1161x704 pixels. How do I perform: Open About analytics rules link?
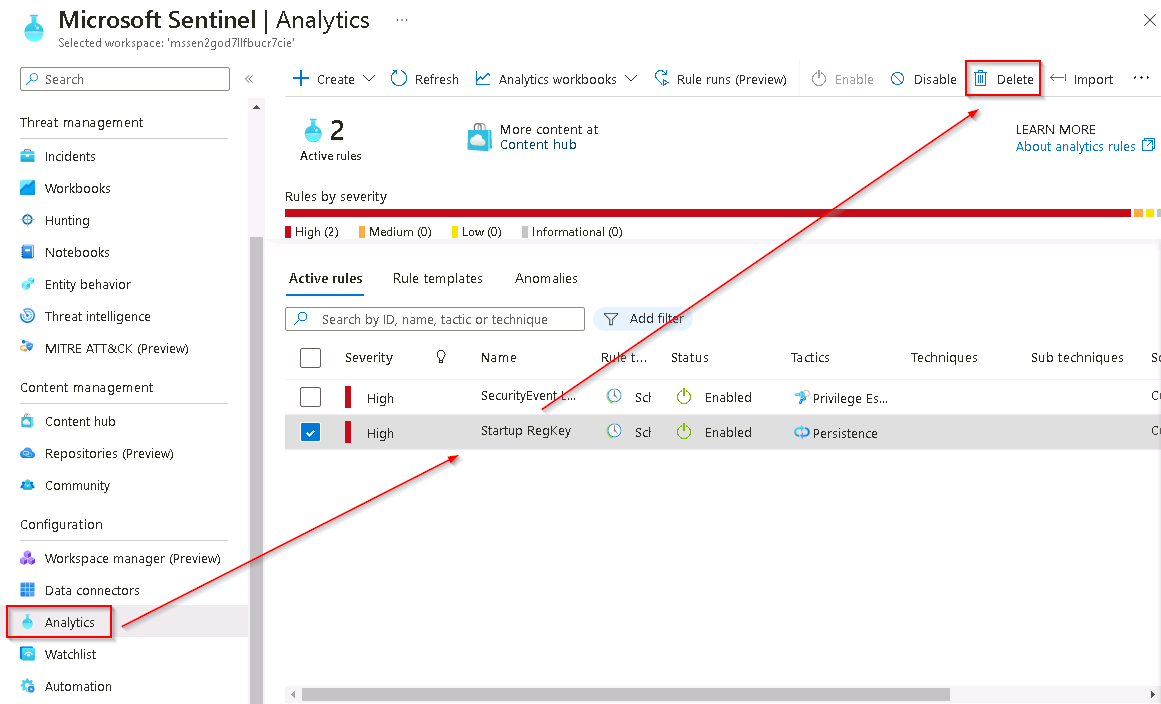pyautogui.click(x=1085, y=146)
